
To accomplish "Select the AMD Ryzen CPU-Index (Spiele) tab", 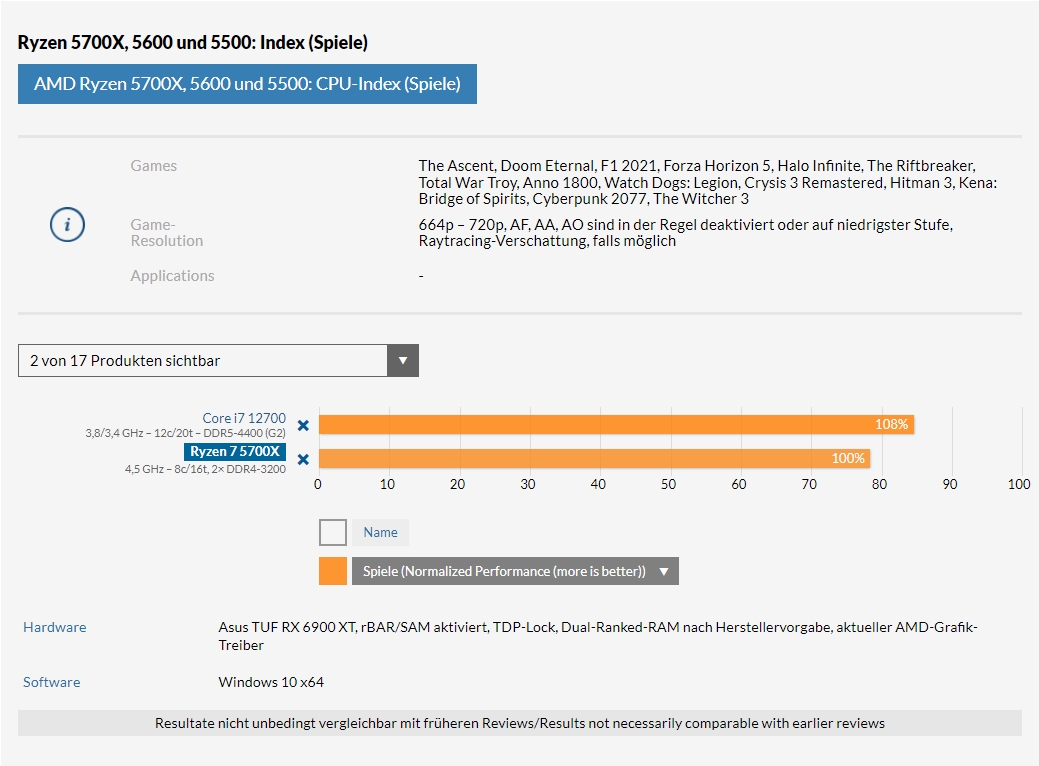I will 247,84.
